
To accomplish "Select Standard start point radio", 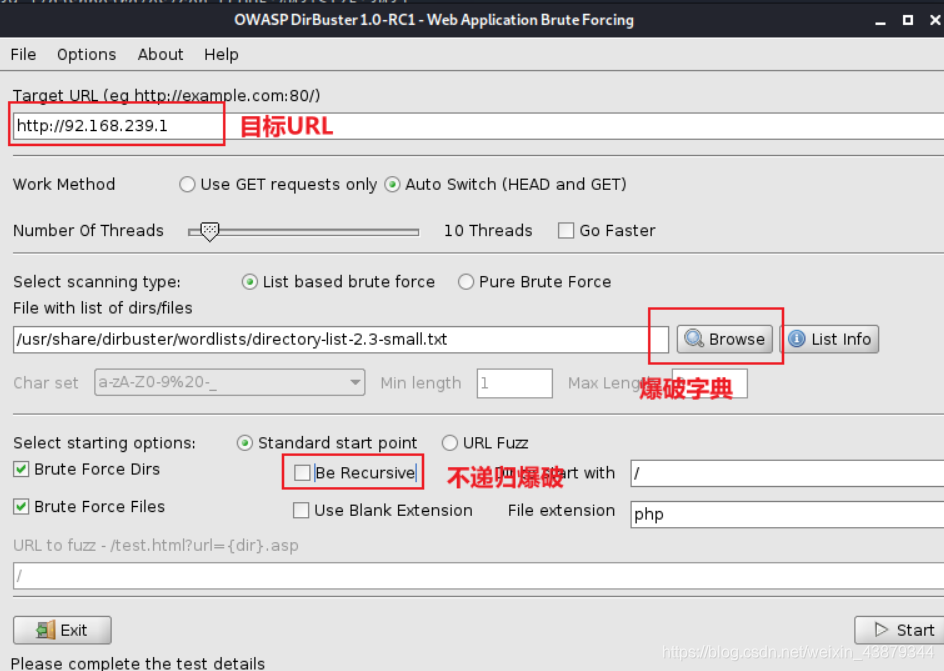I will tap(244, 443).
